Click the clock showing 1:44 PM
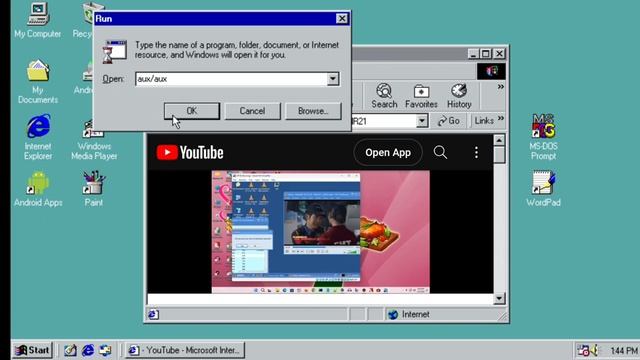The width and height of the screenshot is (640, 360). coord(624,351)
